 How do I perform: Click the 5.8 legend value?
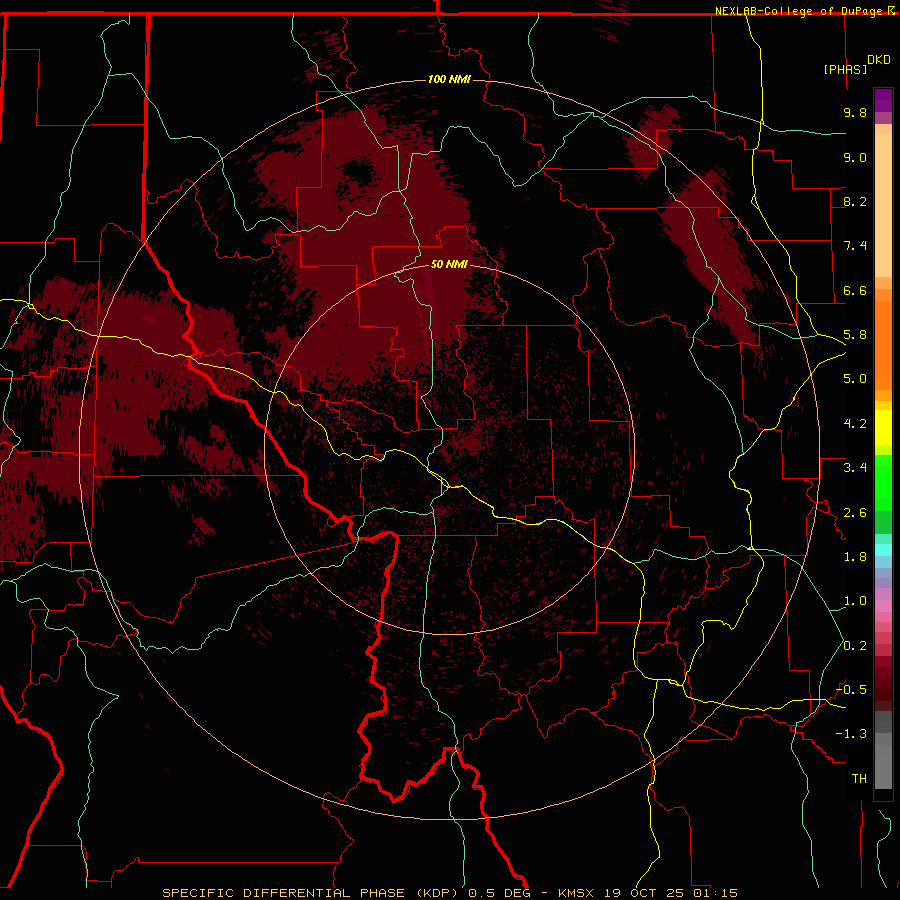click(855, 335)
